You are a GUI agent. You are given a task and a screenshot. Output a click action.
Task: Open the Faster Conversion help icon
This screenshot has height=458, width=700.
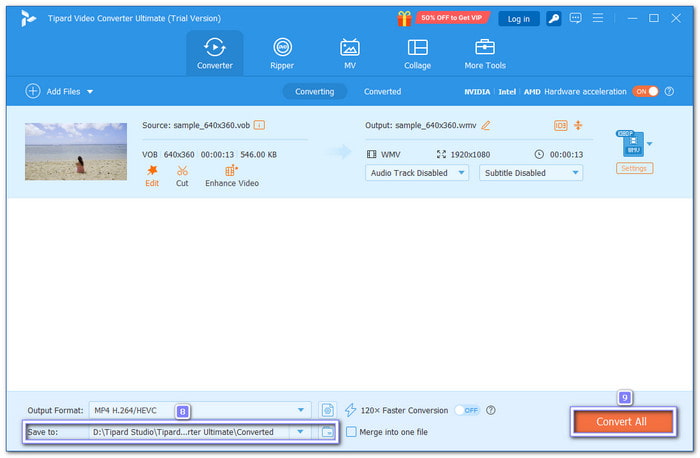[x=491, y=410]
